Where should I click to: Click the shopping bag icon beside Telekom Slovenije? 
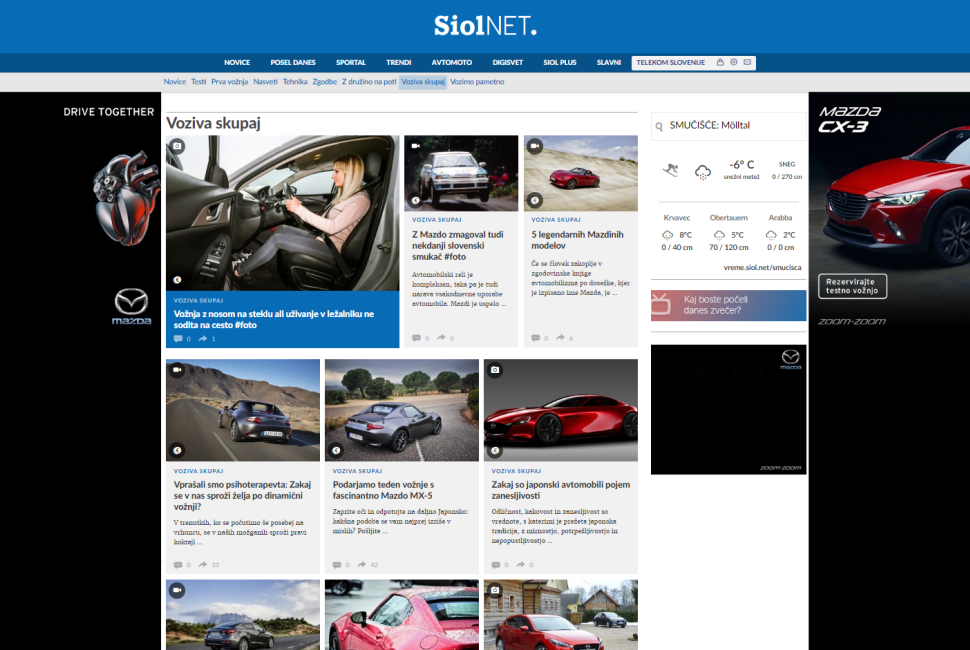point(720,62)
